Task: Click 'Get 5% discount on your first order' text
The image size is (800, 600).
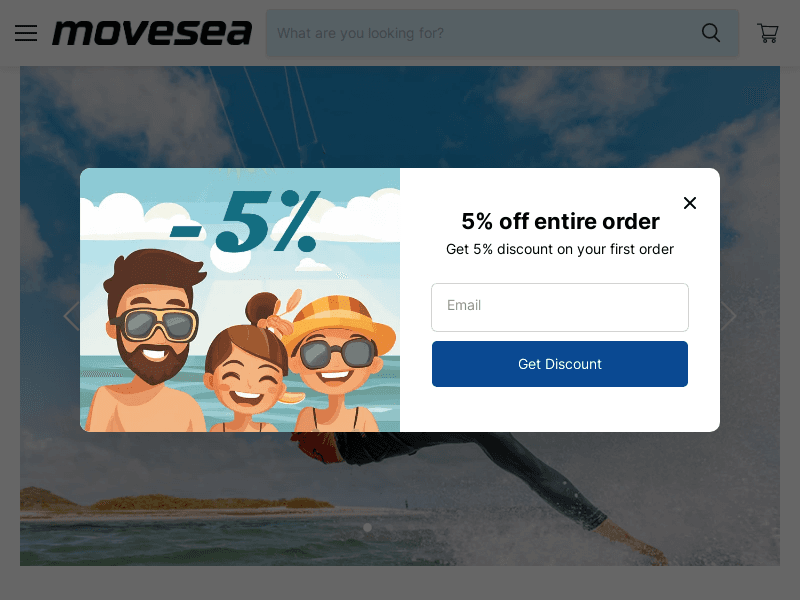Action: tap(560, 249)
